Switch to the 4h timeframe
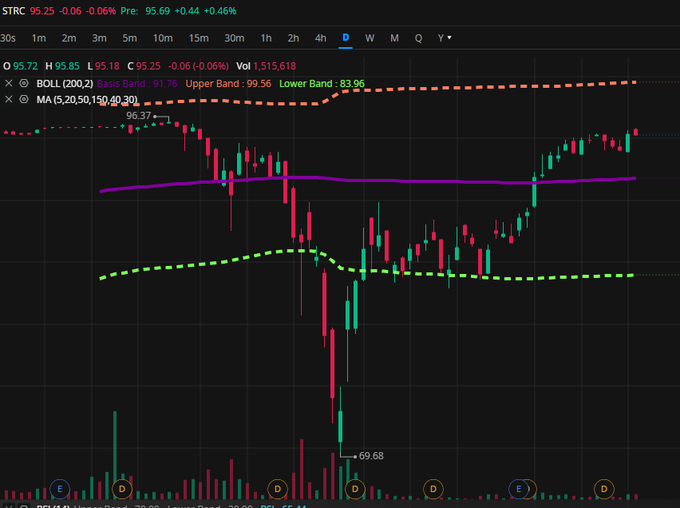The height and width of the screenshot is (508, 680). point(320,38)
